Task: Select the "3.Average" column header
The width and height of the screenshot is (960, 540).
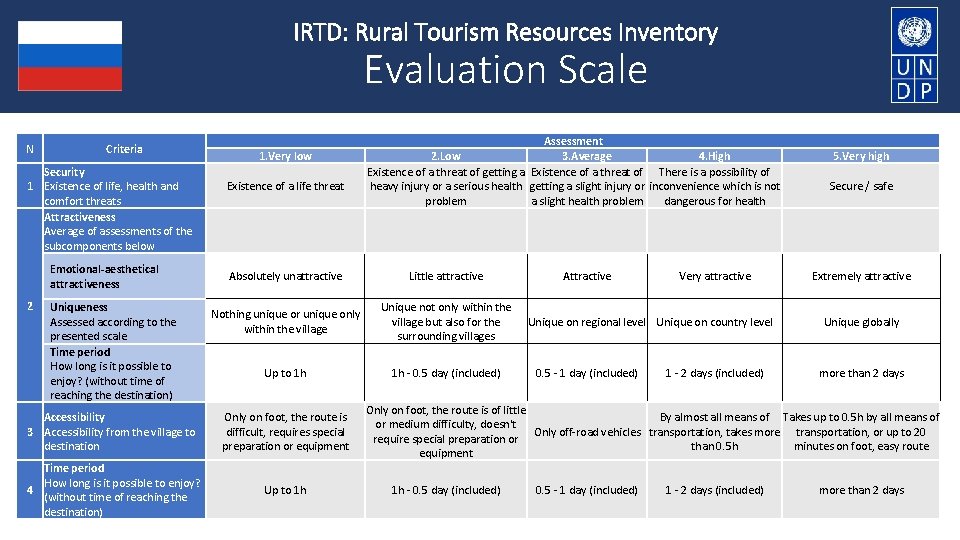Action: [x=587, y=156]
